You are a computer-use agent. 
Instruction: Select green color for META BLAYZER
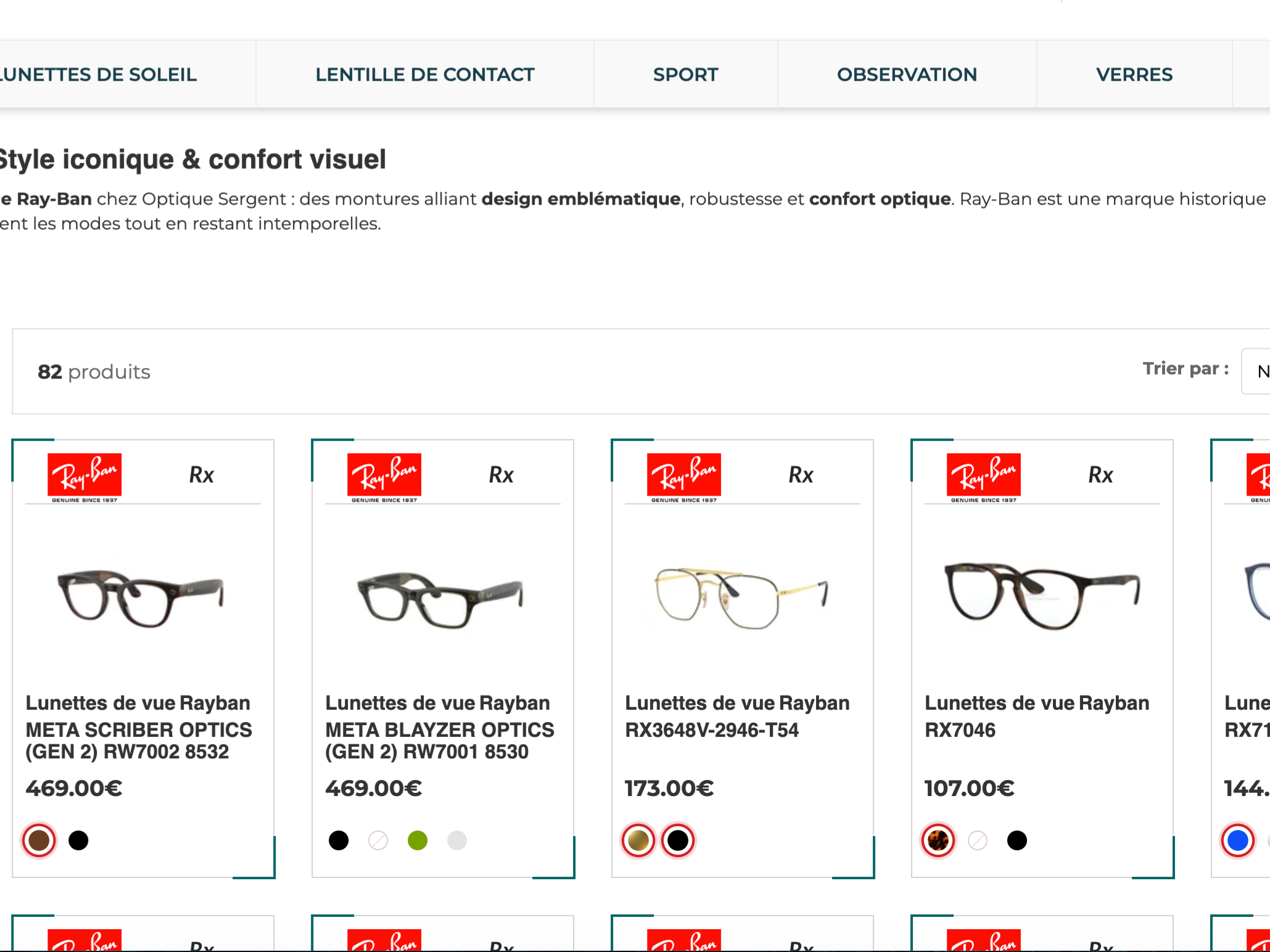click(x=418, y=840)
